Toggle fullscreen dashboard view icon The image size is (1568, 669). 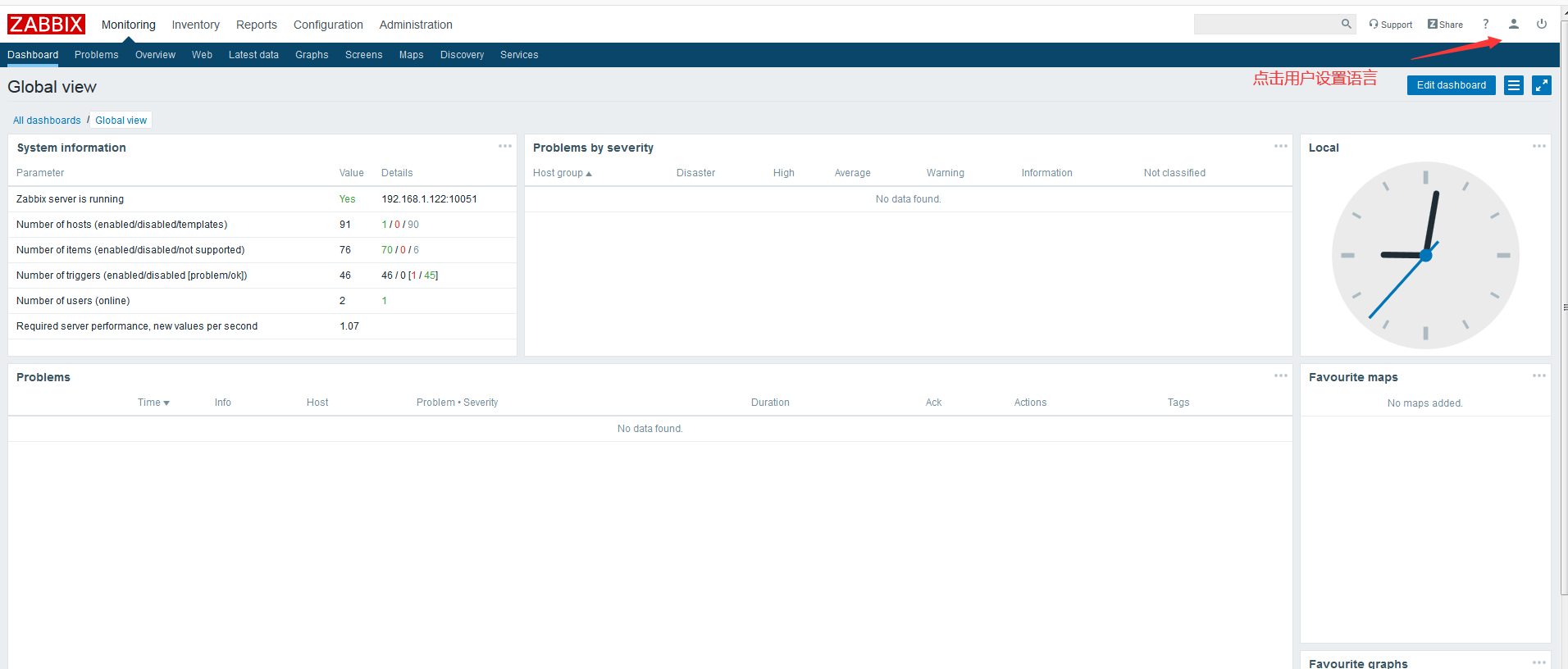coord(1542,85)
